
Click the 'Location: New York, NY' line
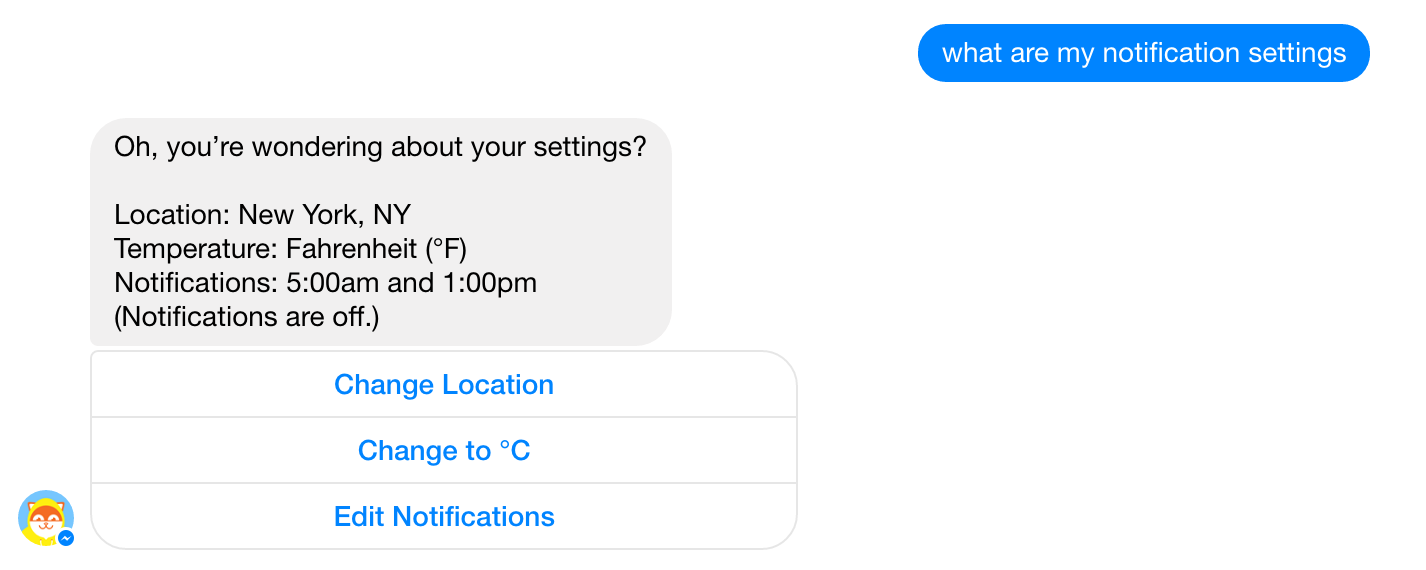click(x=262, y=215)
